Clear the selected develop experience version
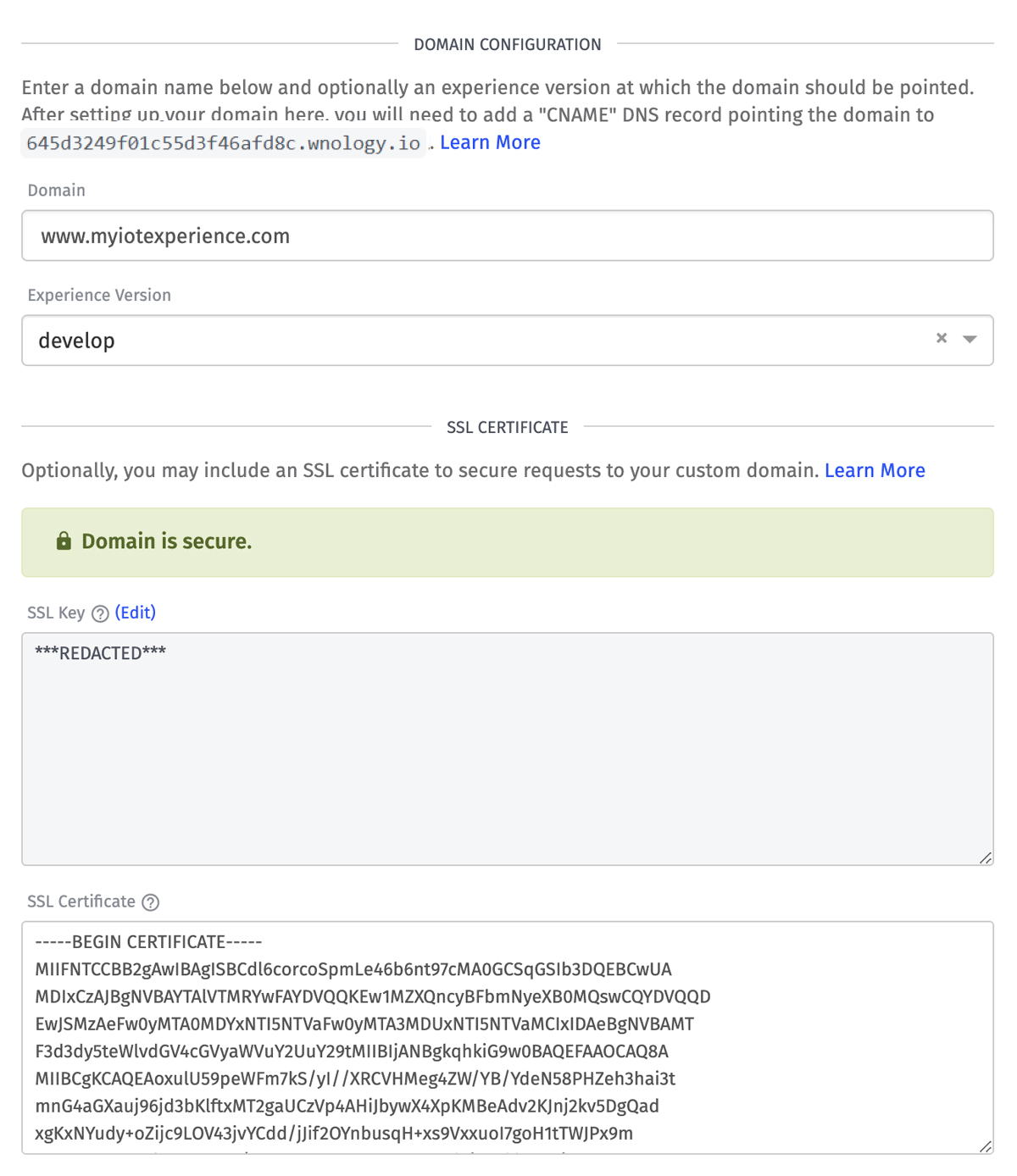1017x1176 pixels. [941, 339]
